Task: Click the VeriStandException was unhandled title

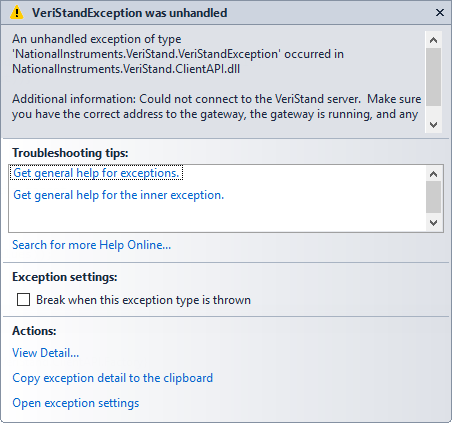Action: pyautogui.click(x=130, y=13)
